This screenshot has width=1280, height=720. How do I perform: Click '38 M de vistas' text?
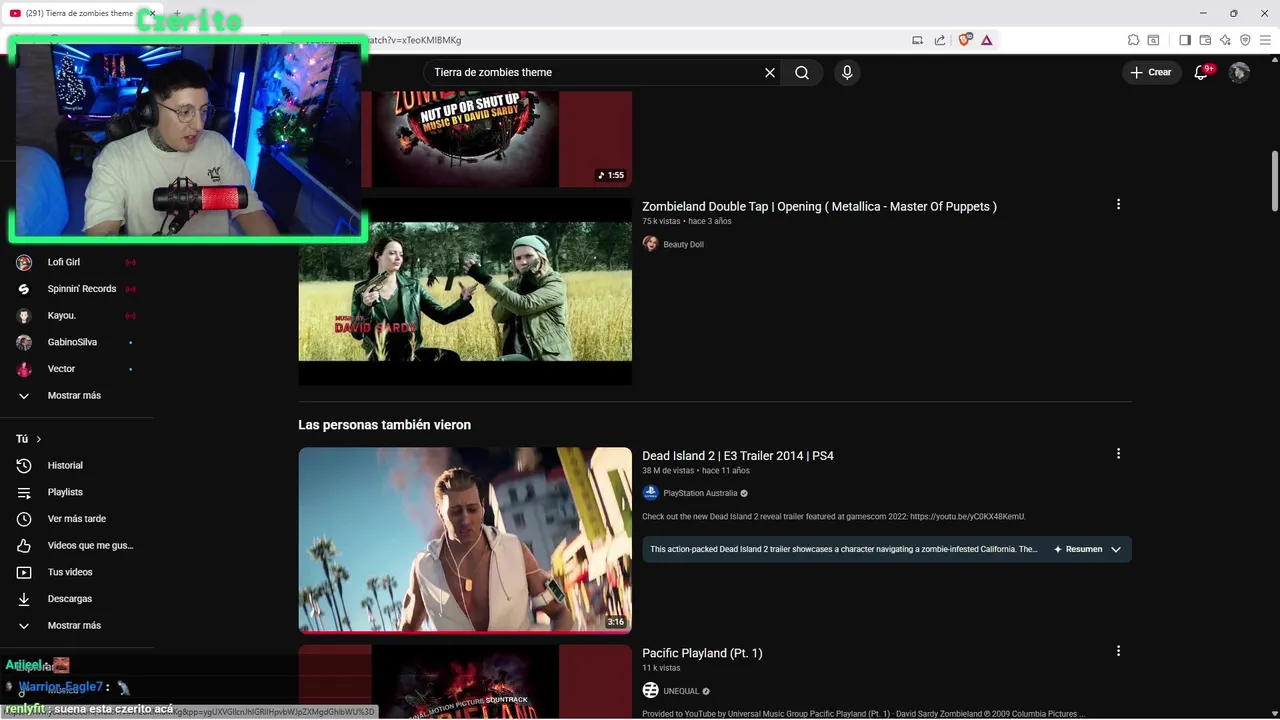pos(668,470)
